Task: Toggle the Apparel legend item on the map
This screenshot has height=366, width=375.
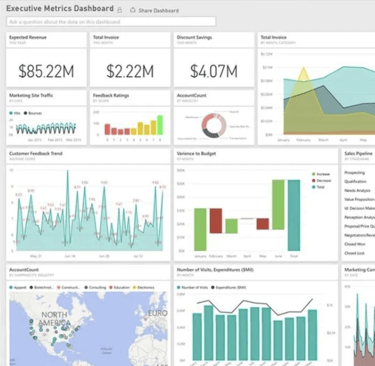Action: (x=18, y=287)
